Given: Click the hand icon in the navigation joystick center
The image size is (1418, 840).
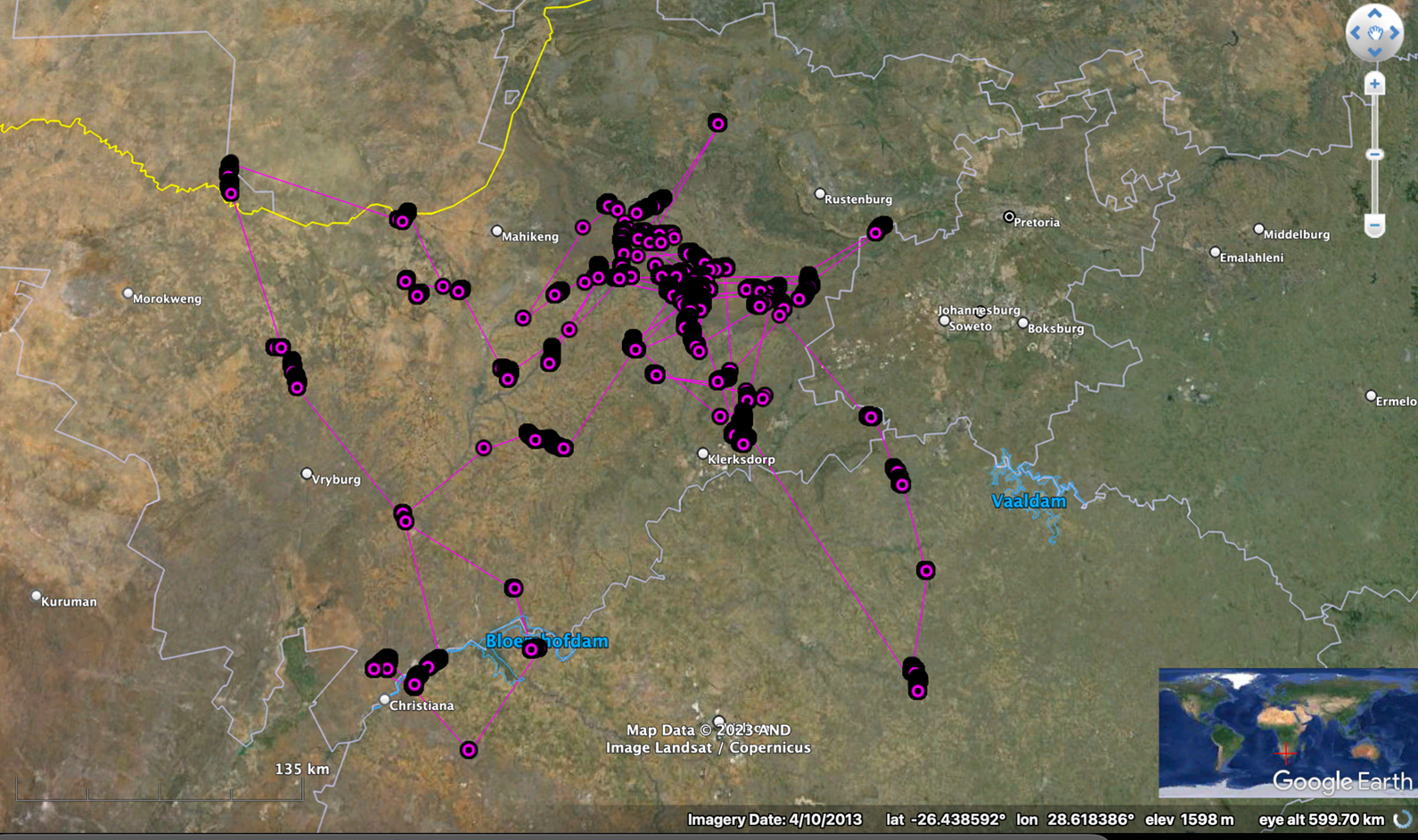Looking at the screenshot, I should 1374,33.
